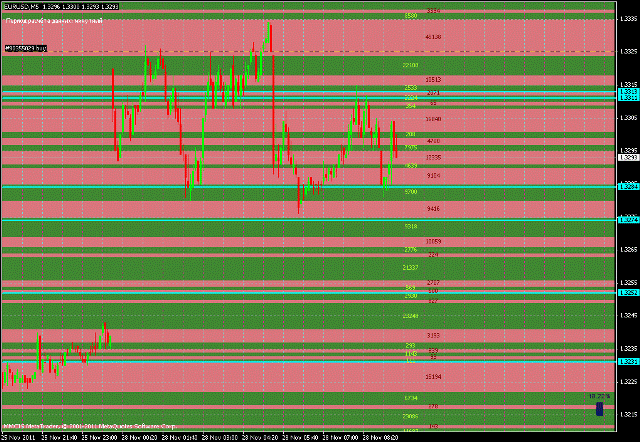
Task: Click the 25 Nov 2011 time axis label
Action: point(18,438)
